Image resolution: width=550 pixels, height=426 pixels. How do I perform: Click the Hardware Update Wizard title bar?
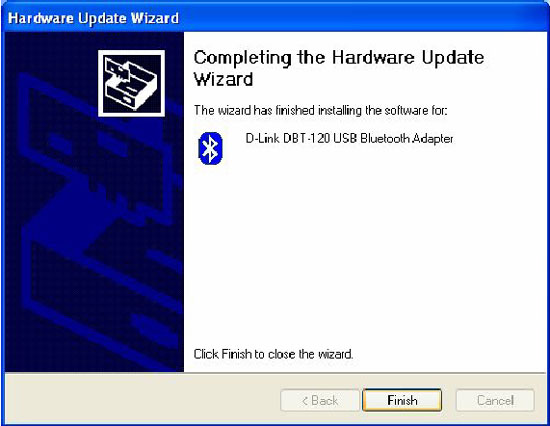tap(275, 18)
